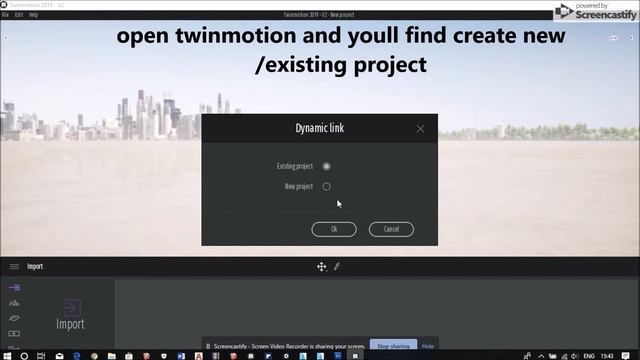This screenshot has width=640, height=360.
Task: Click the volume icon in system tray
Action: [x=575, y=356]
